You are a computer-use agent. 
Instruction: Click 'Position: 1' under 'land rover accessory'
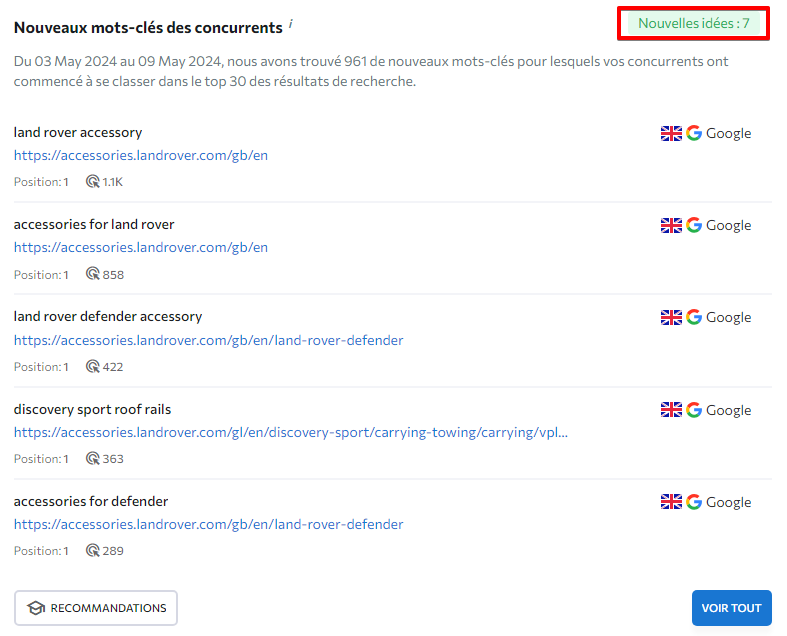[41, 182]
